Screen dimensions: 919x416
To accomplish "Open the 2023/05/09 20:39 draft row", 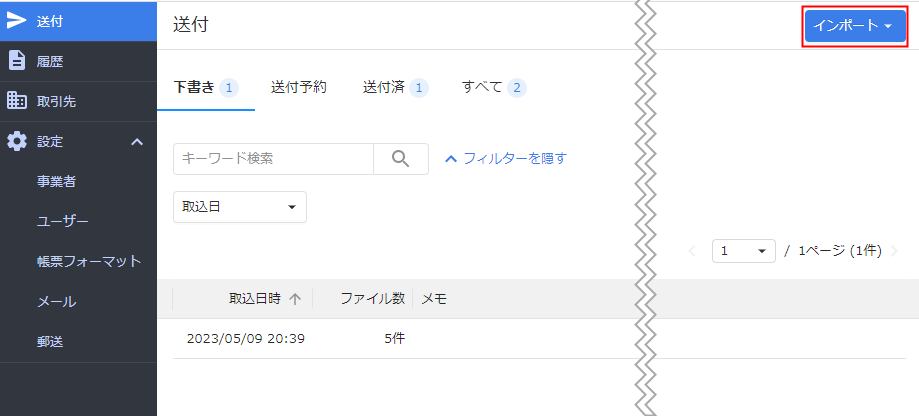I will [539, 339].
